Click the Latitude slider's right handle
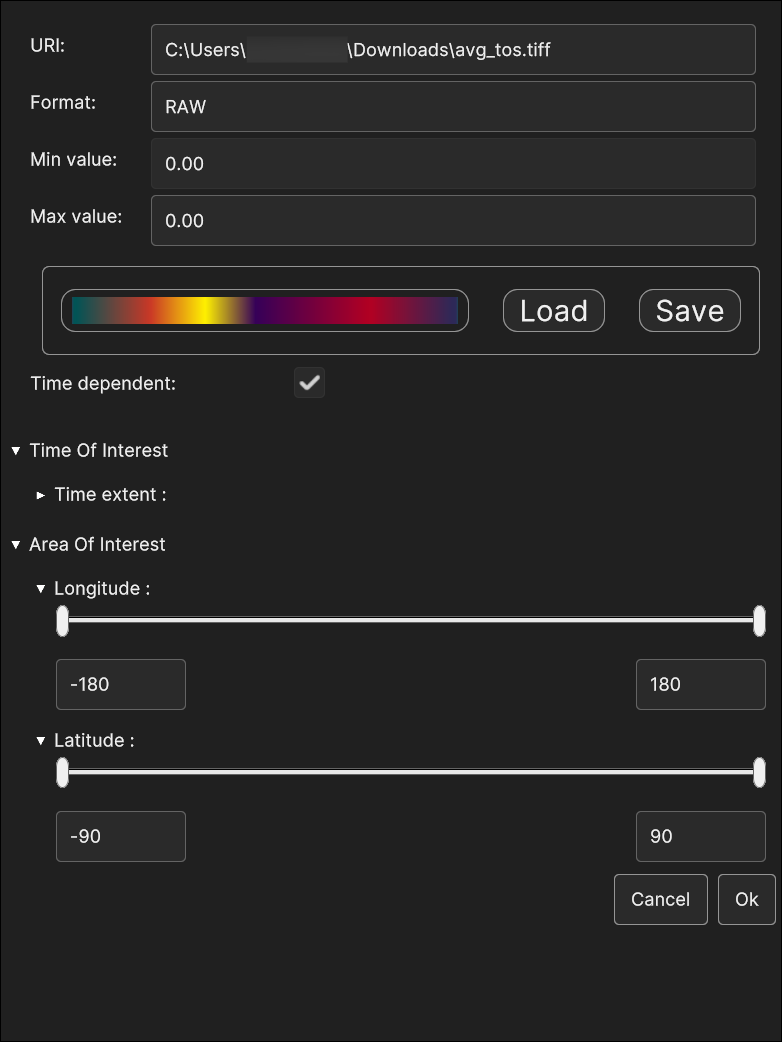The height and width of the screenshot is (1042, 782). (x=759, y=773)
